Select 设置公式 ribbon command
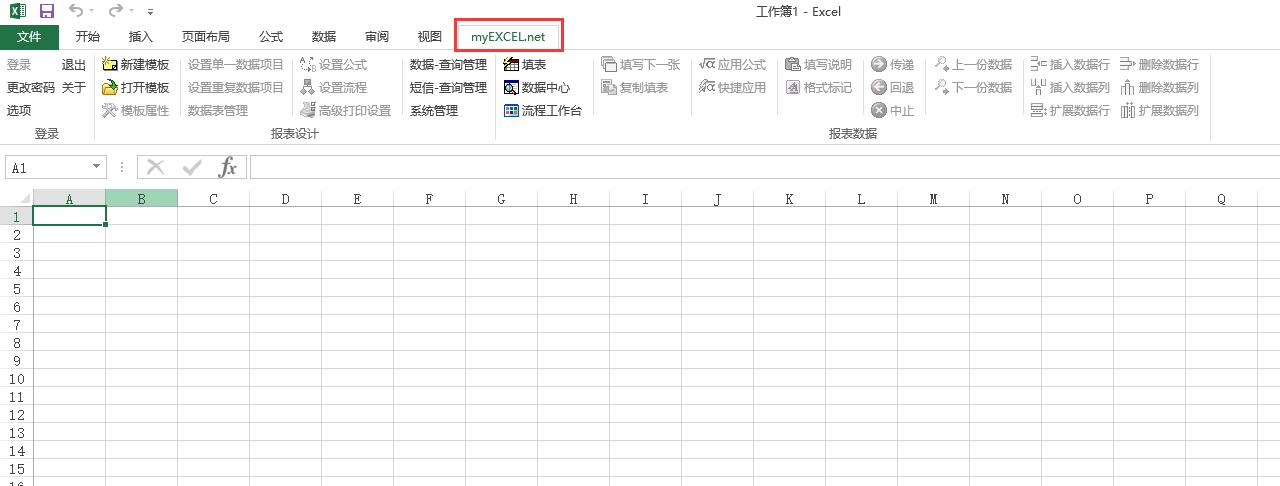Viewport: 1280px width, 486px height. pyautogui.click(x=334, y=65)
